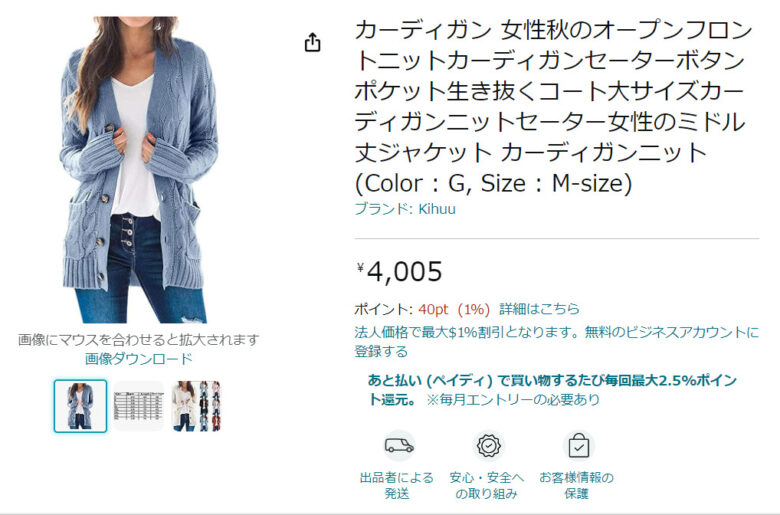Click the 出品者による発送 label

click(397, 486)
